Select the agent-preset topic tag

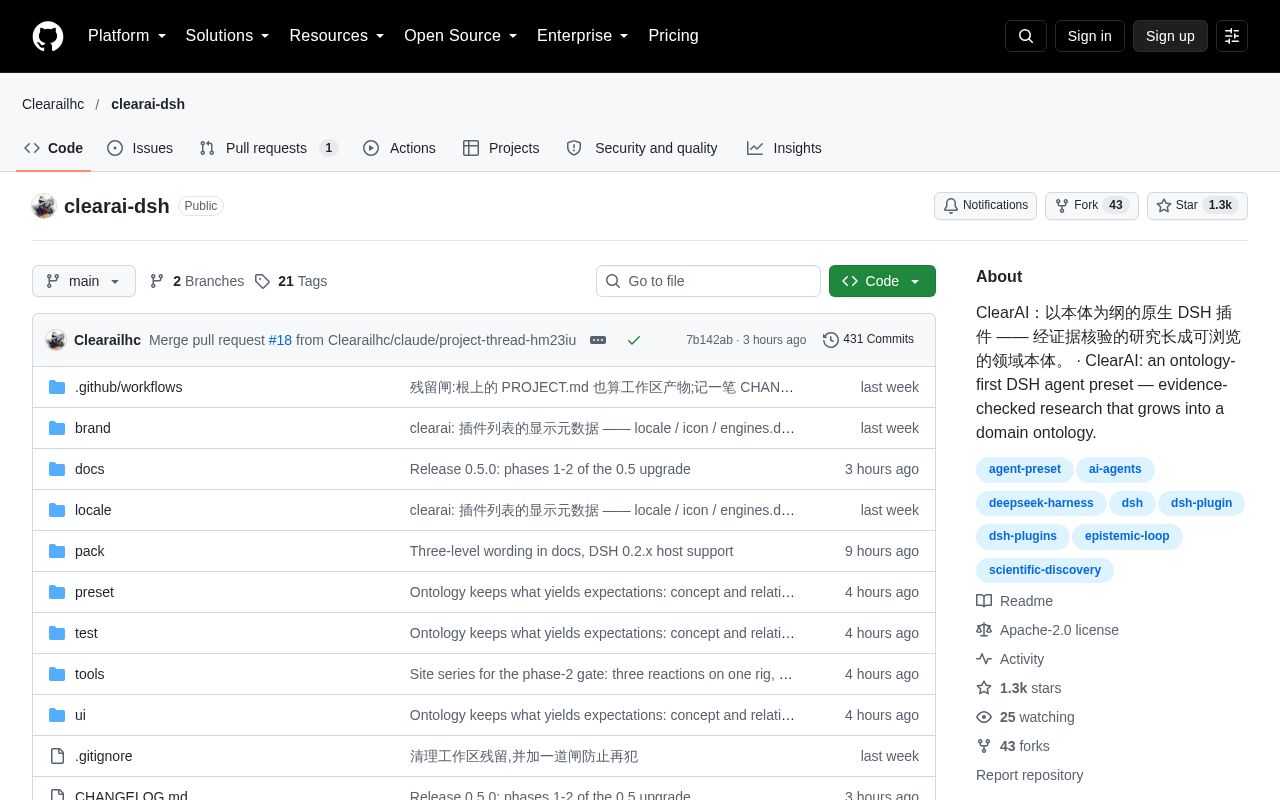1025,469
